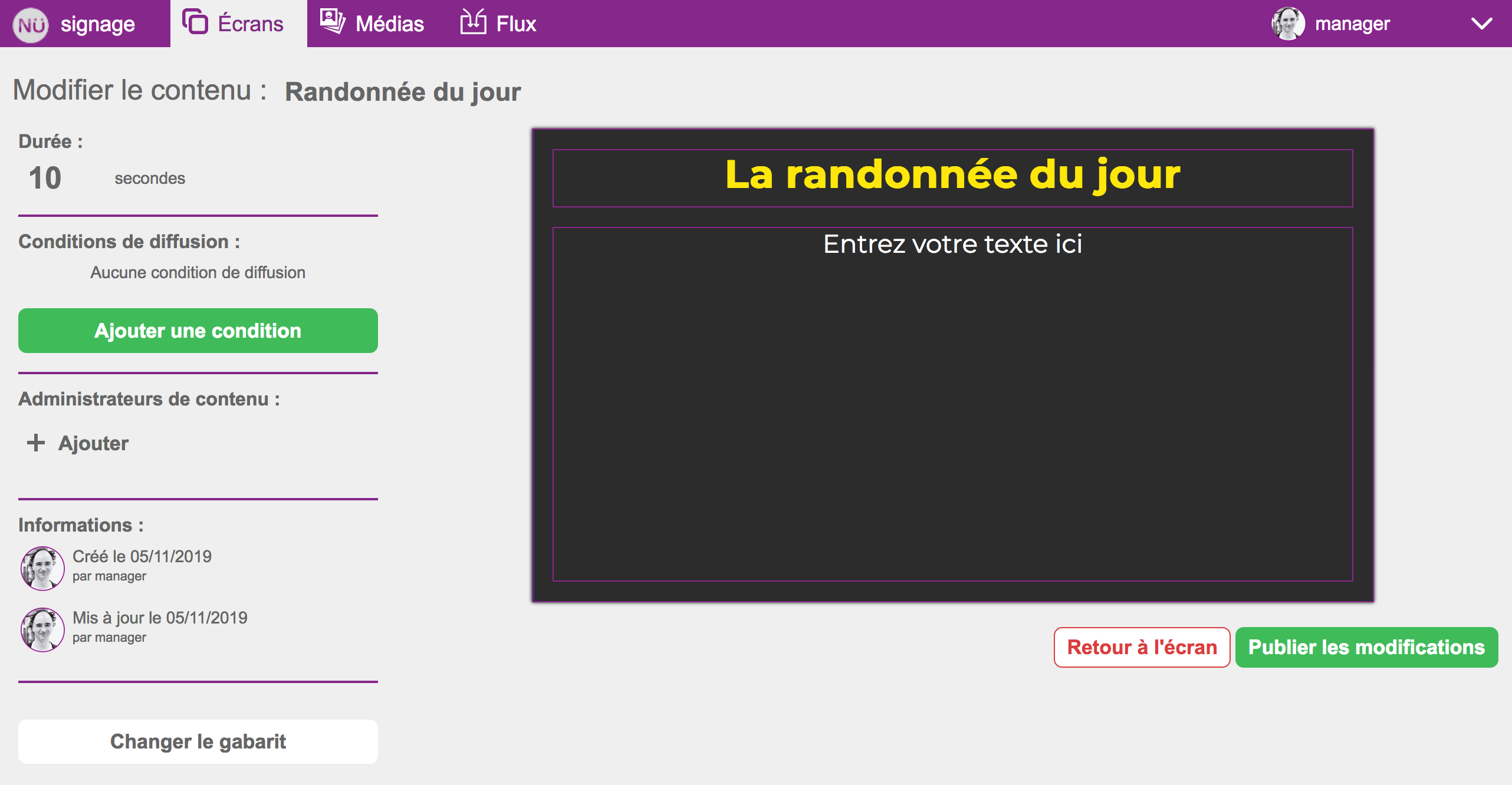
Task: Publish changes with Publier les modifications
Action: point(1366,647)
